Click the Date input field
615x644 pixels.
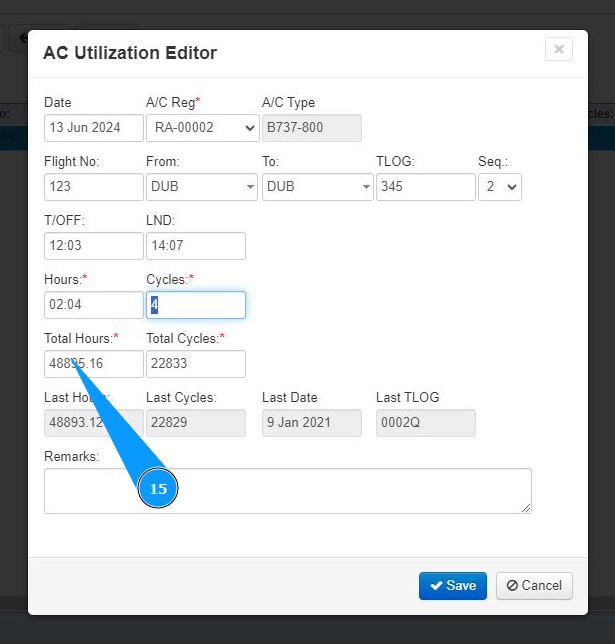click(x=94, y=128)
